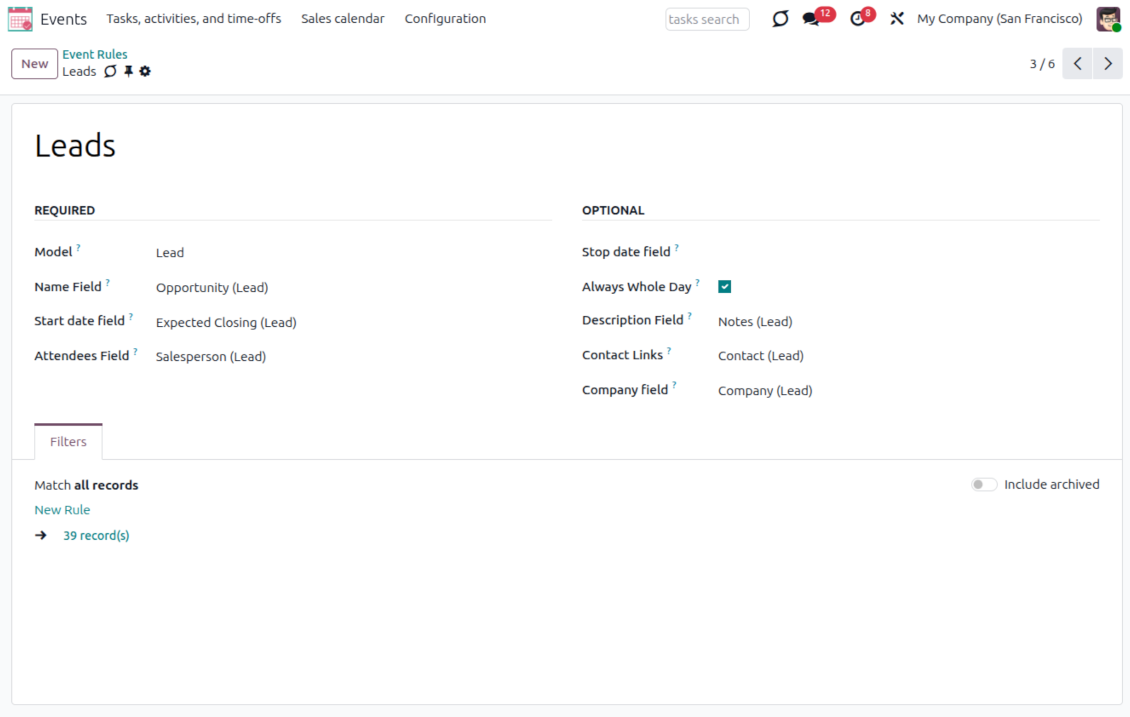Image resolution: width=1130 pixels, height=717 pixels.
Task: Open the conversations chat bubble icon
Action: tap(811, 19)
